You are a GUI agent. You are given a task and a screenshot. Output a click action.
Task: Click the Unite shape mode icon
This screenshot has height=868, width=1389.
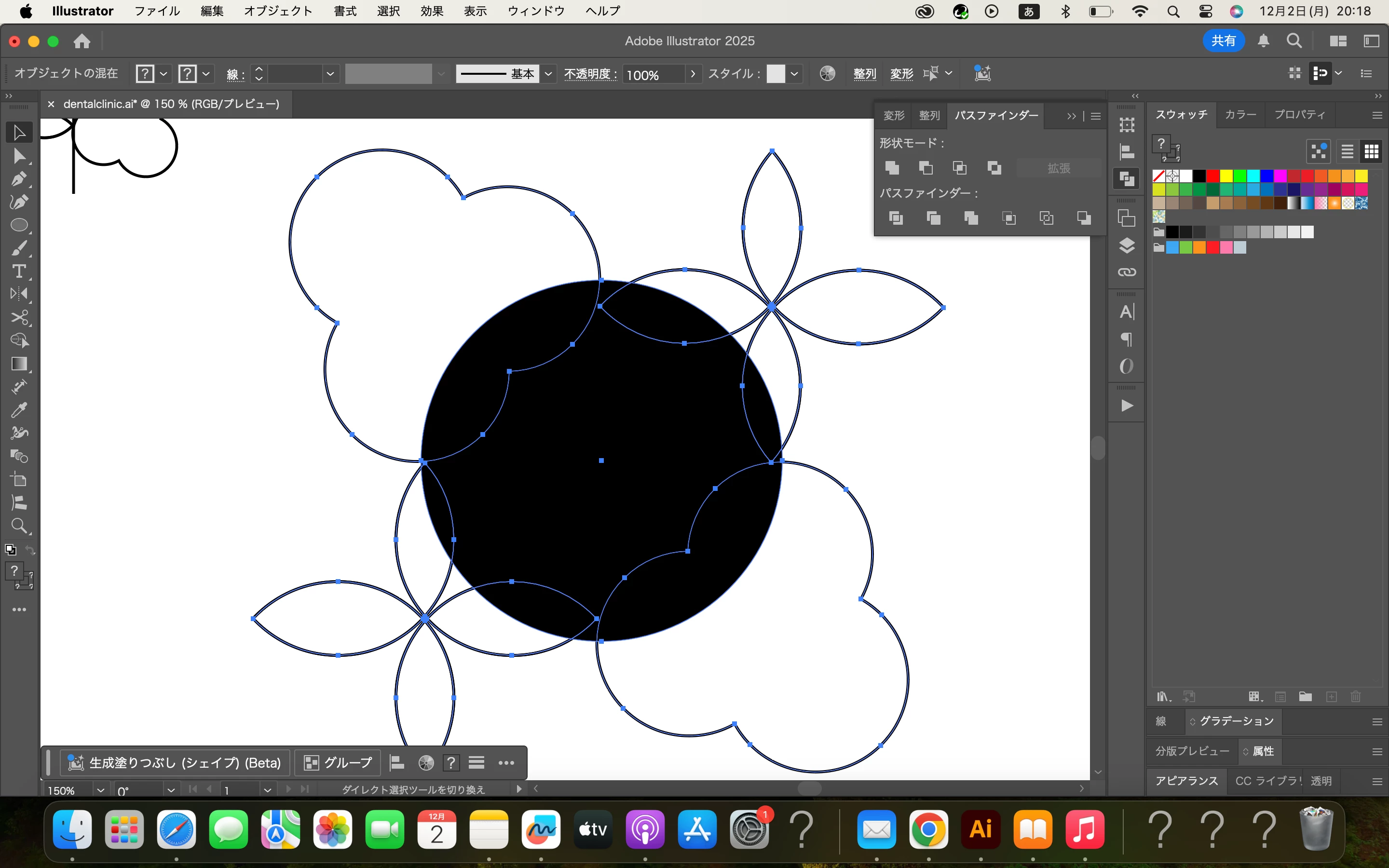(892, 168)
